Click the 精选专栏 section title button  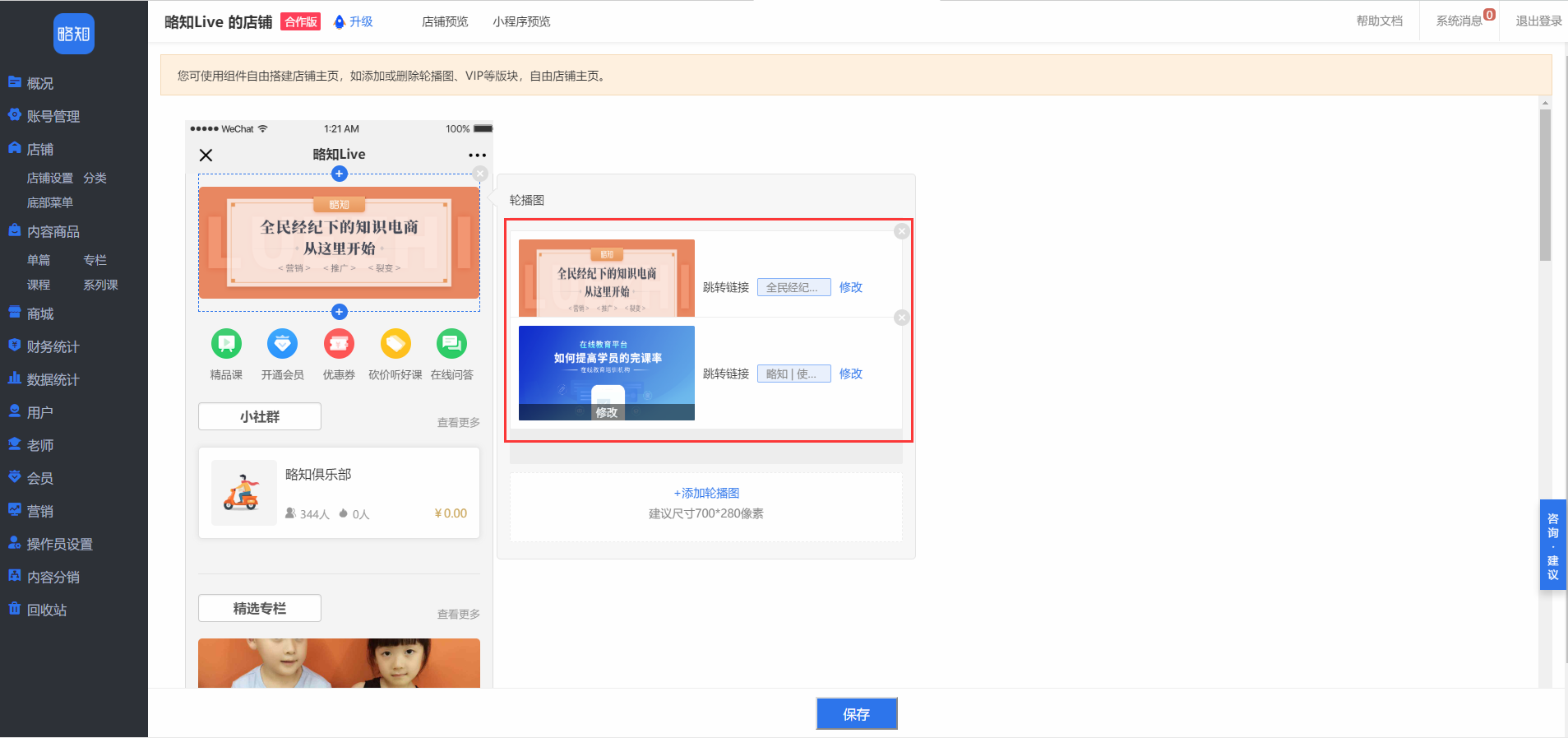click(x=260, y=608)
